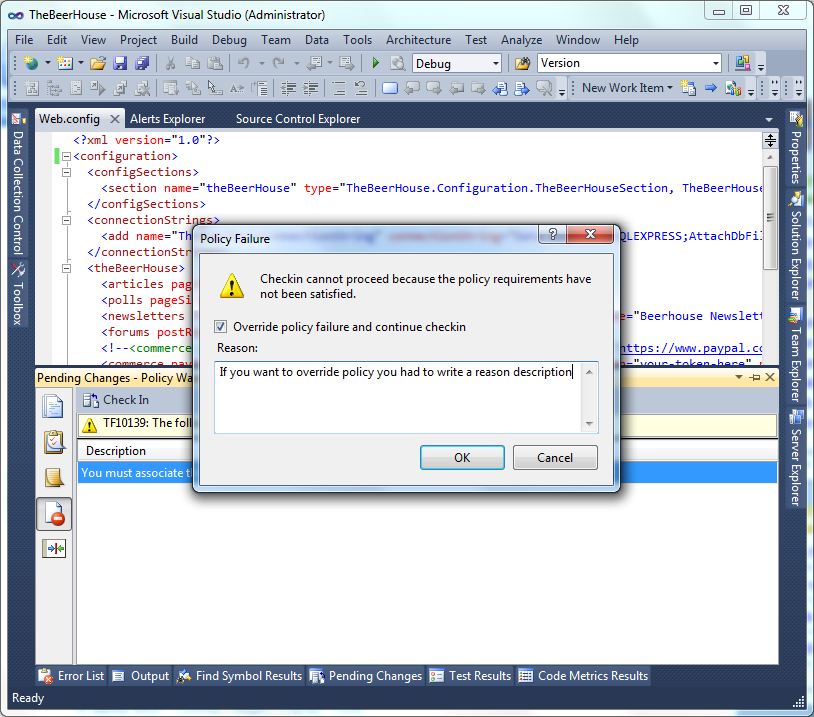This screenshot has height=717, width=814.
Task: Click the Open File folder icon
Action: (x=98, y=63)
